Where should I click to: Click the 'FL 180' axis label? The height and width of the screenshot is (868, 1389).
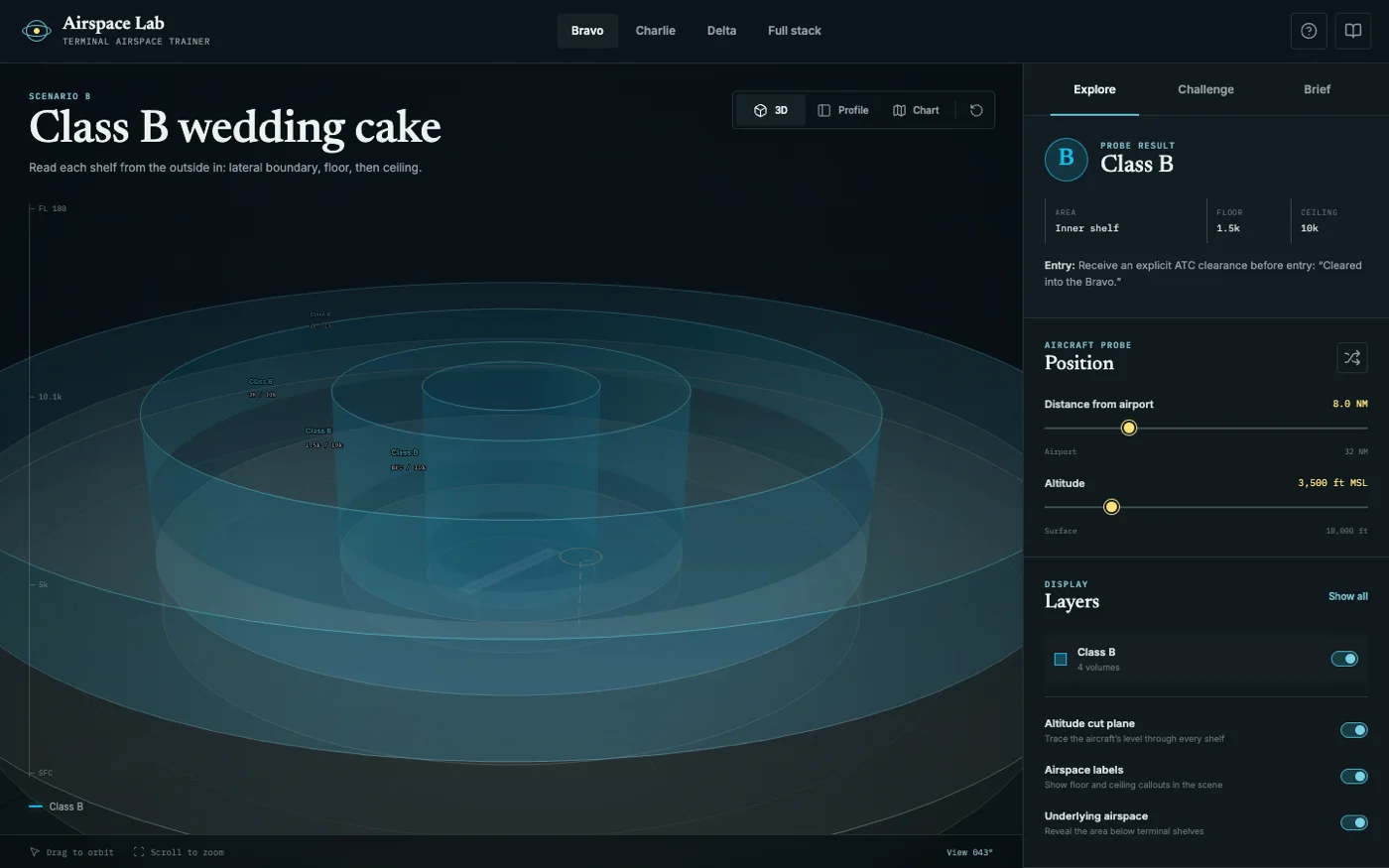(x=53, y=208)
